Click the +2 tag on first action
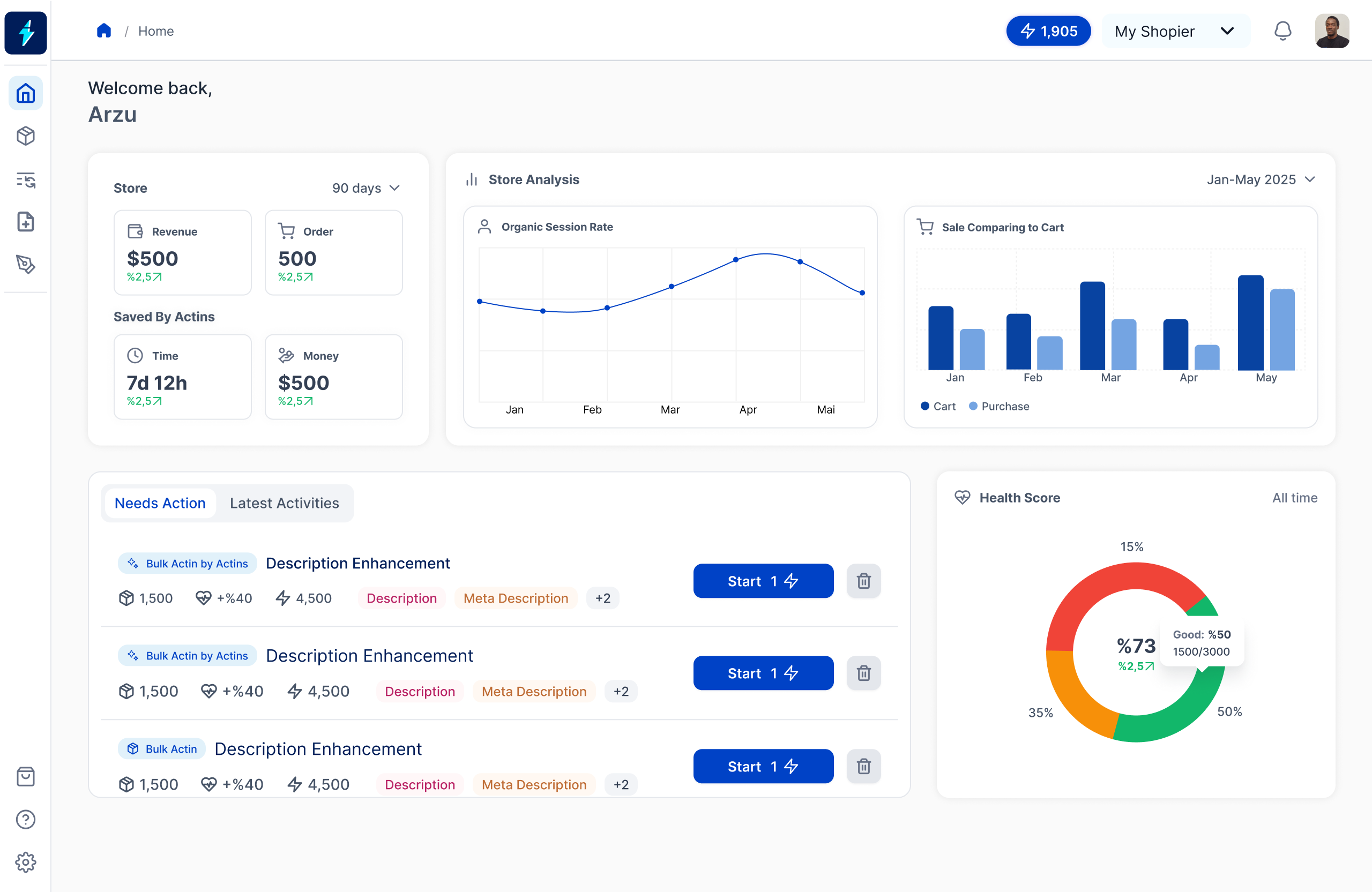Viewport: 1372px width, 892px height. pos(602,598)
